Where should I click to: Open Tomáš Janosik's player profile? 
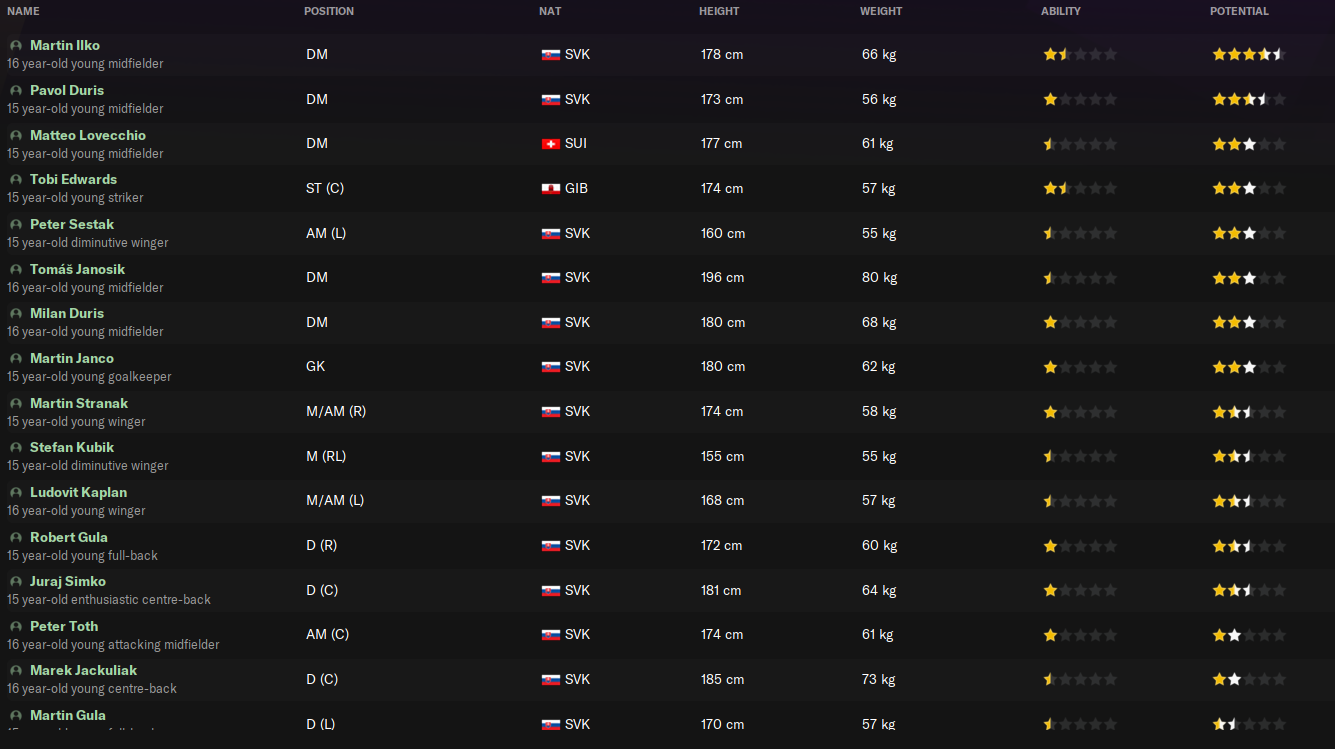[77, 270]
